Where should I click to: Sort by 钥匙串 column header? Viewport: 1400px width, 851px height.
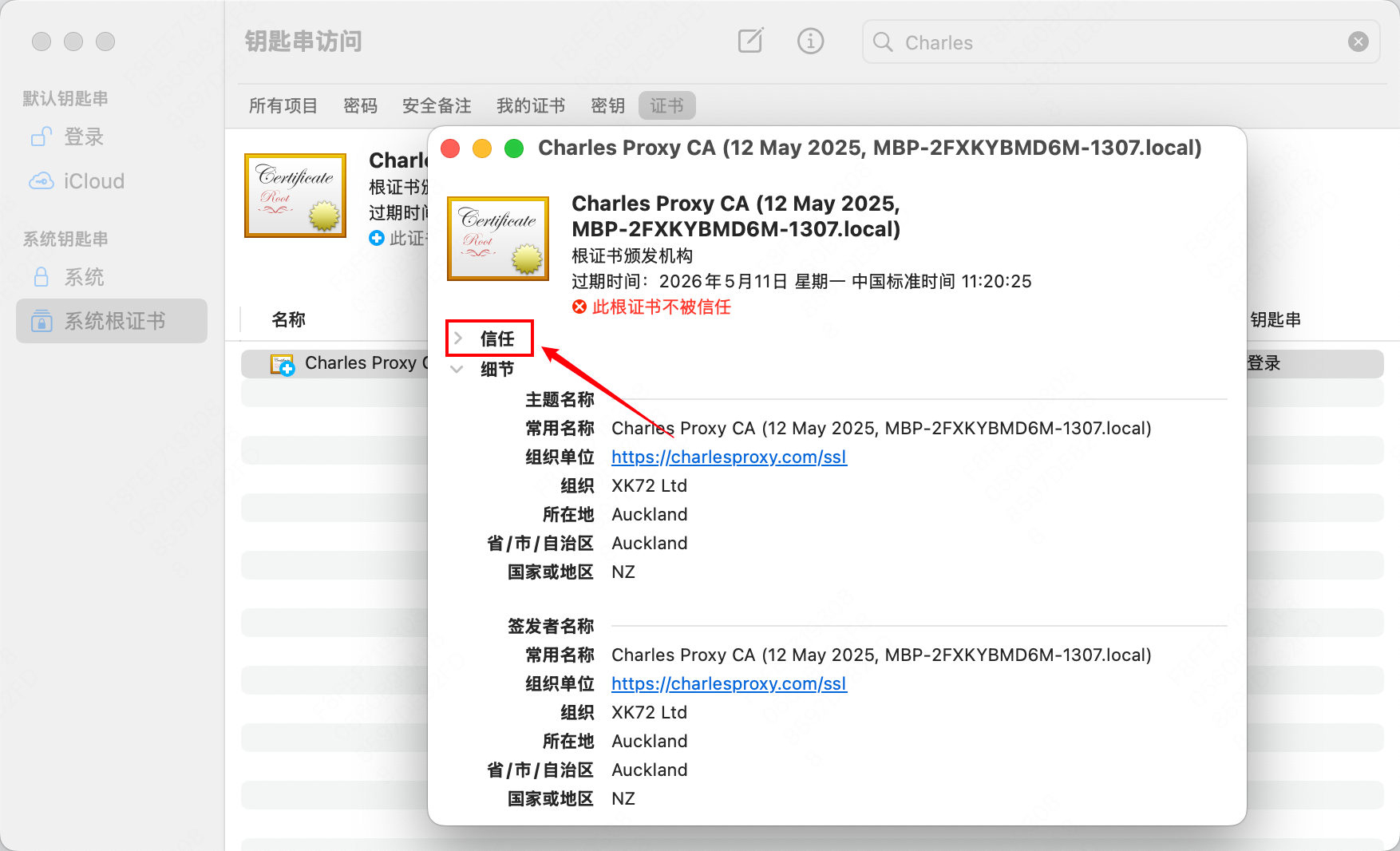pos(1275,319)
